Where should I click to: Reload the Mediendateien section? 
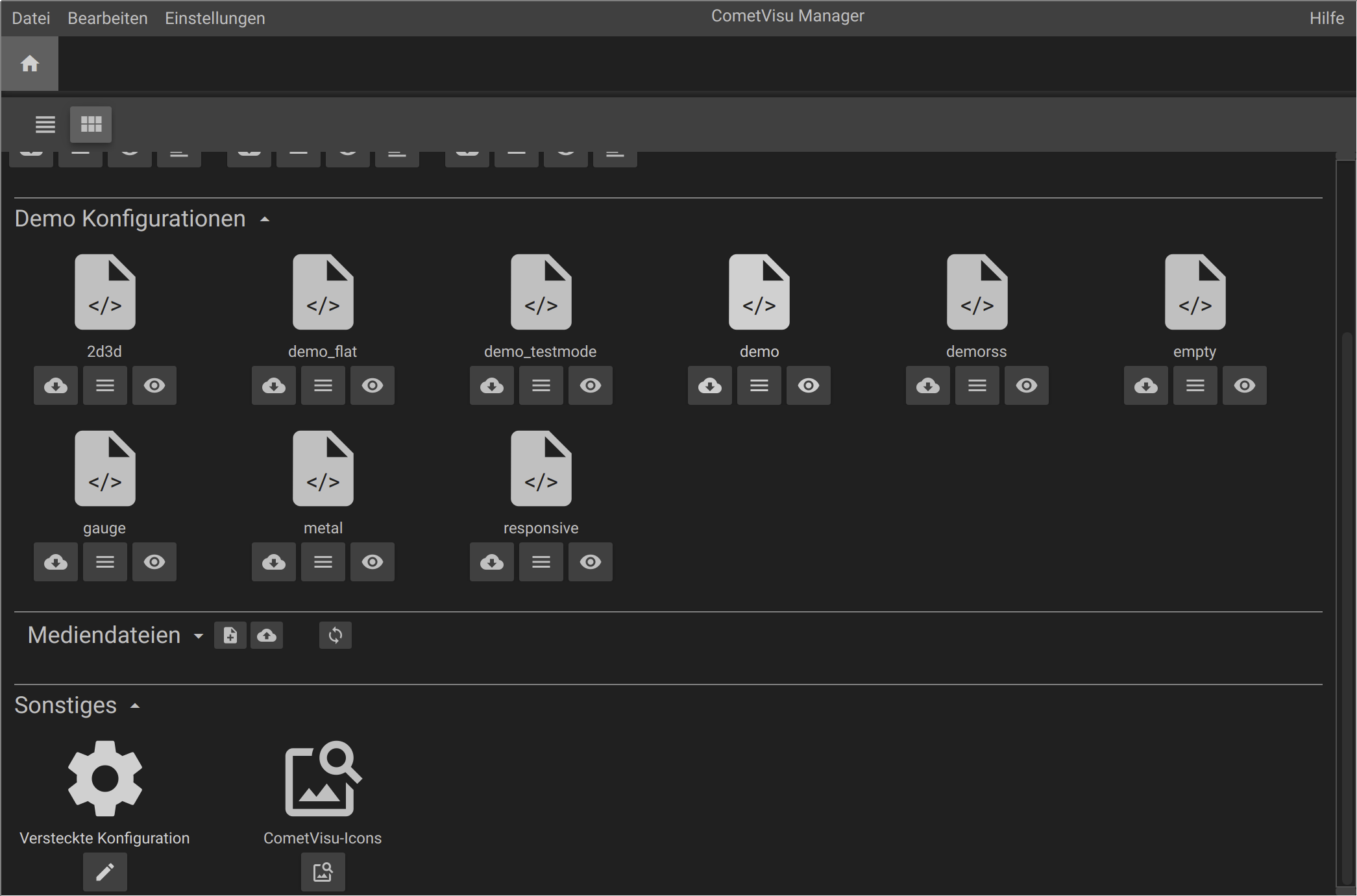(x=336, y=635)
